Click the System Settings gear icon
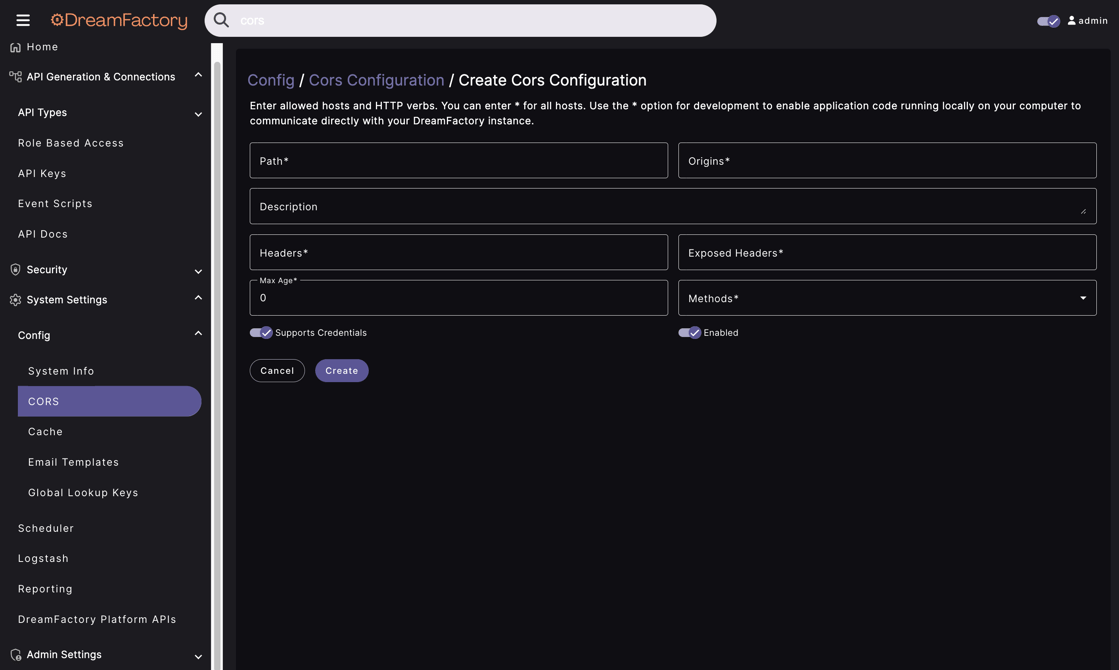 click(x=13, y=299)
